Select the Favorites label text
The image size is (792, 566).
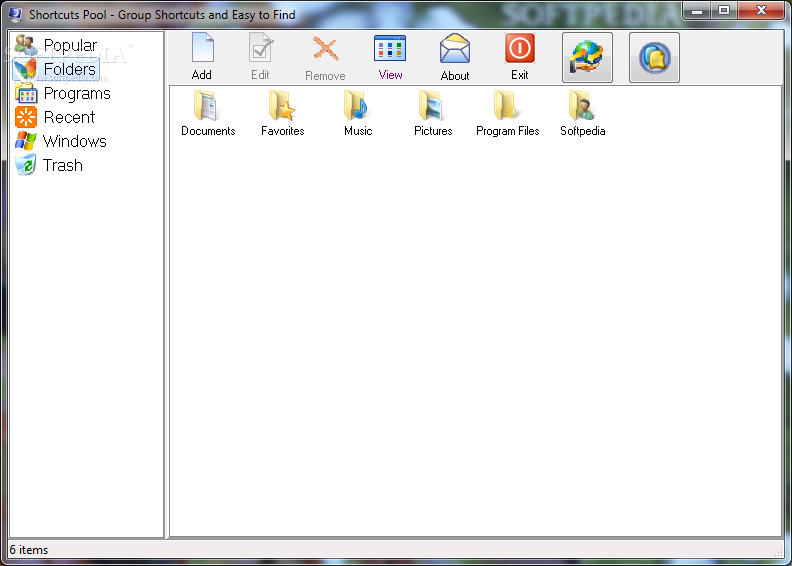pos(283,131)
